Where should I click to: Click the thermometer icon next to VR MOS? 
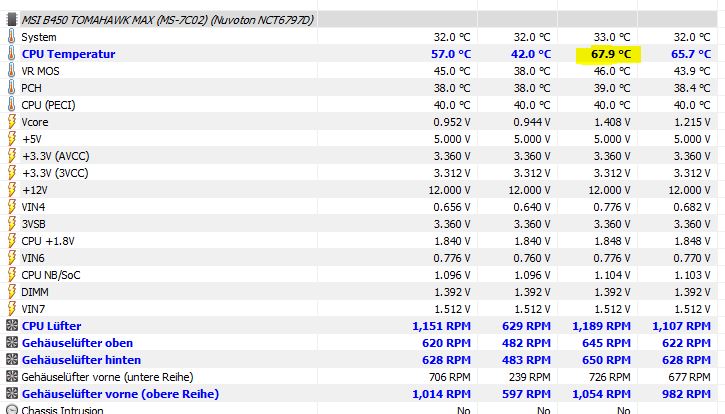click(12, 71)
